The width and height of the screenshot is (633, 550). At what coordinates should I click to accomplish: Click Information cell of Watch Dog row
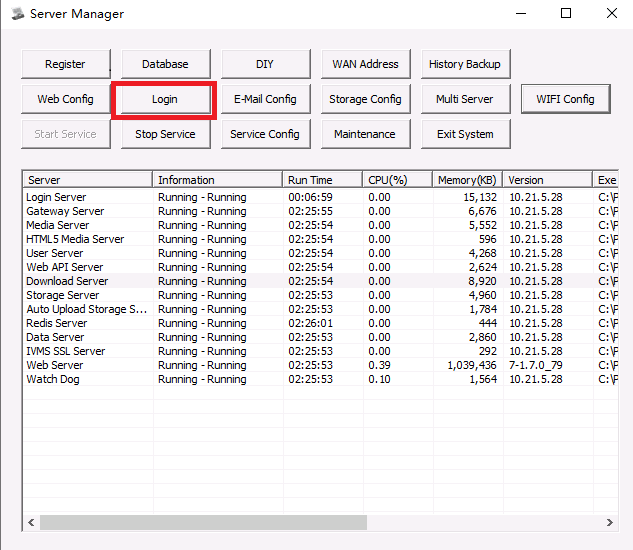[x=202, y=379]
